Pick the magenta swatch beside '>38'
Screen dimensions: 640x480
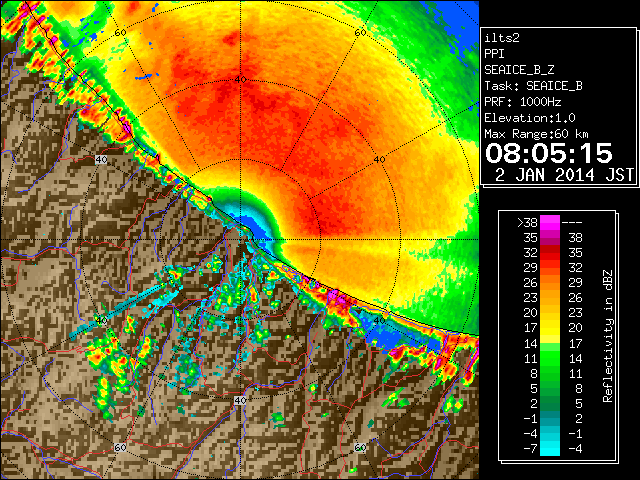(550, 223)
